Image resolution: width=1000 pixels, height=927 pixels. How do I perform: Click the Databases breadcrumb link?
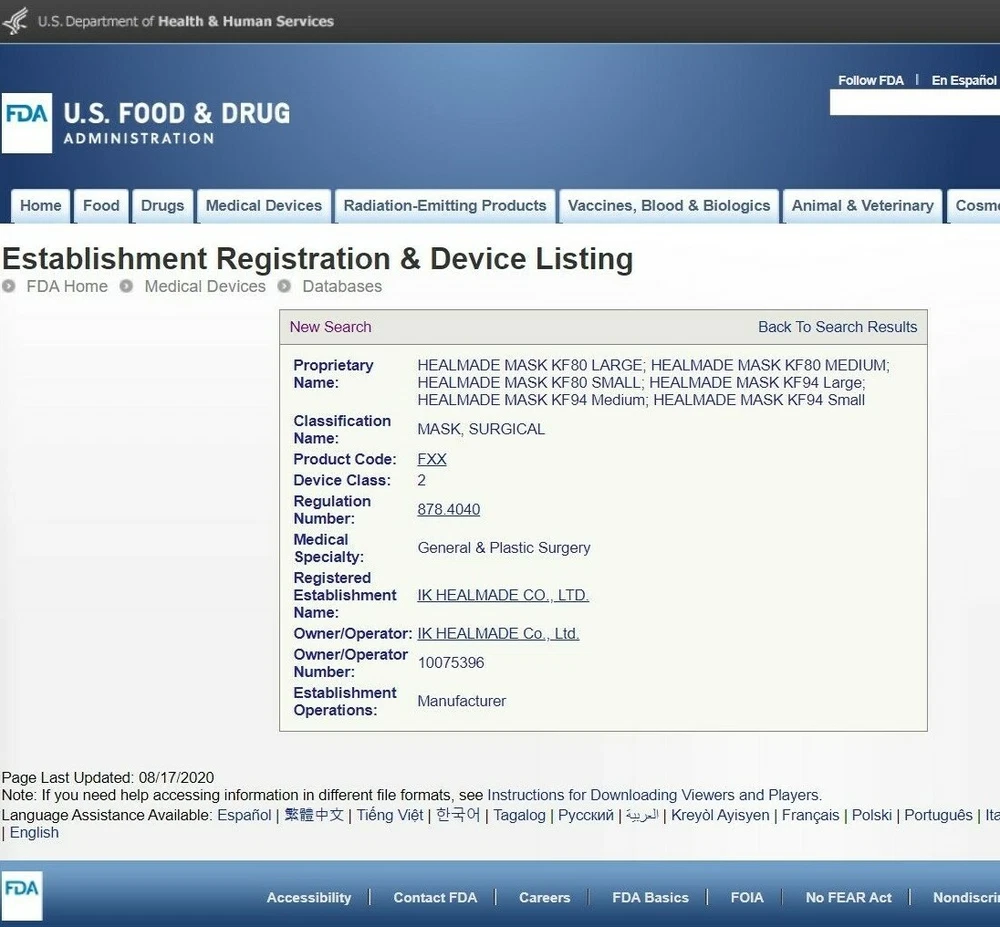pyautogui.click(x=342, y=286)
